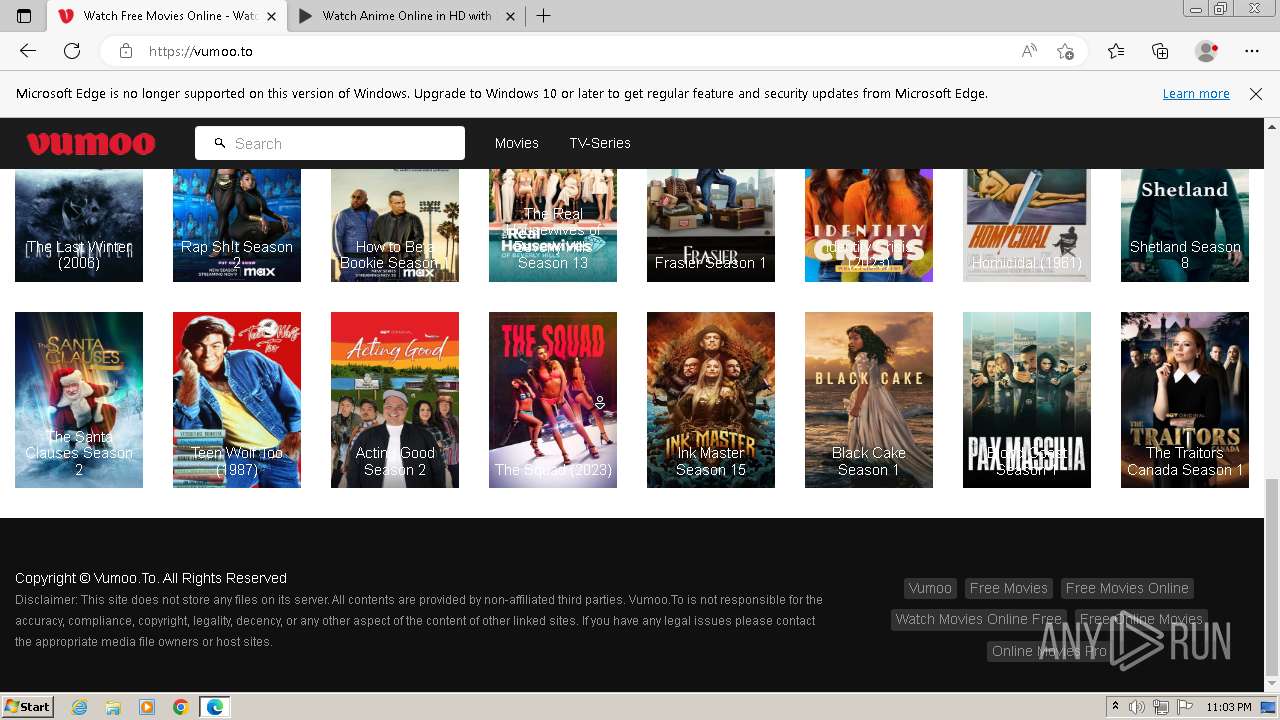The height and width of the screenshot is (720, 1280).
Task: Open Identity Crisis poster
Action: 869,226
